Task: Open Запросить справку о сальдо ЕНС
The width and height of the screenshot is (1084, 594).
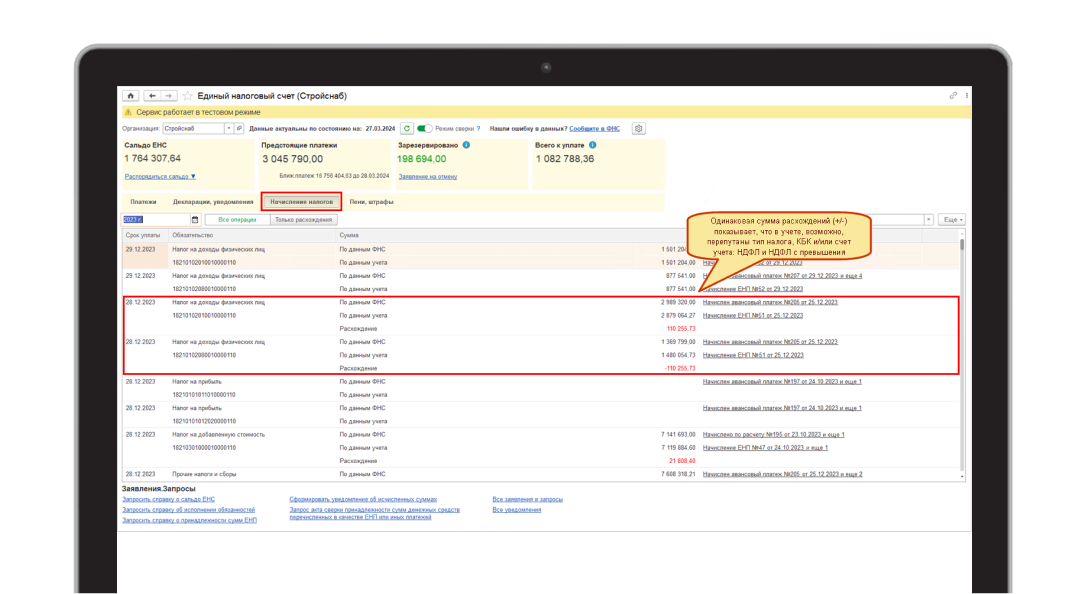Action: [x=168, y=498]
